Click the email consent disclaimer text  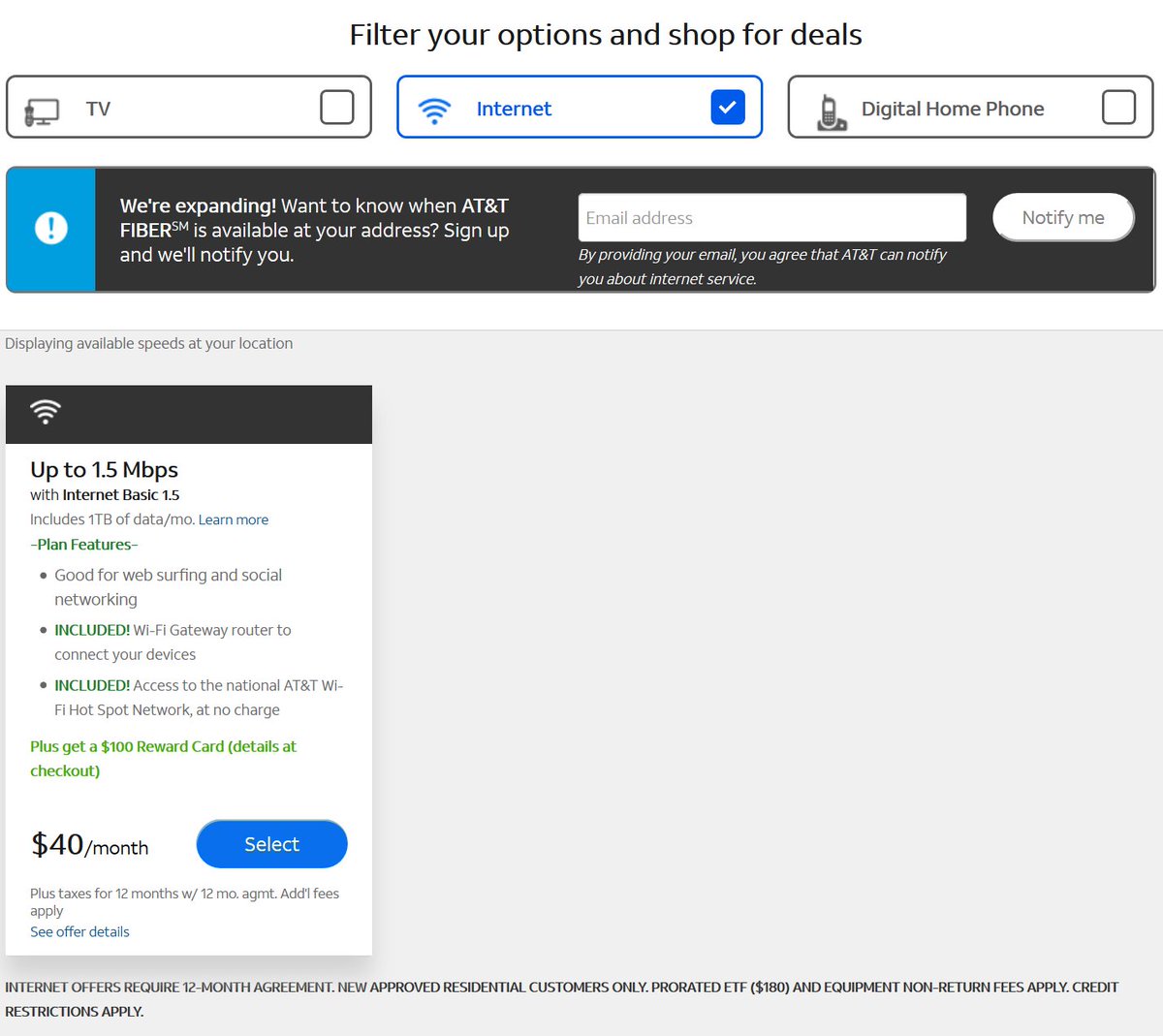click(x=763, y=267)
